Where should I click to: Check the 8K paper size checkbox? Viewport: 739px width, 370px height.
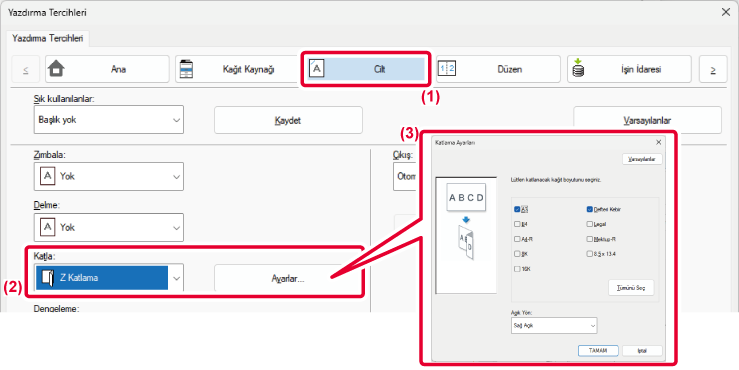(517, 254)
